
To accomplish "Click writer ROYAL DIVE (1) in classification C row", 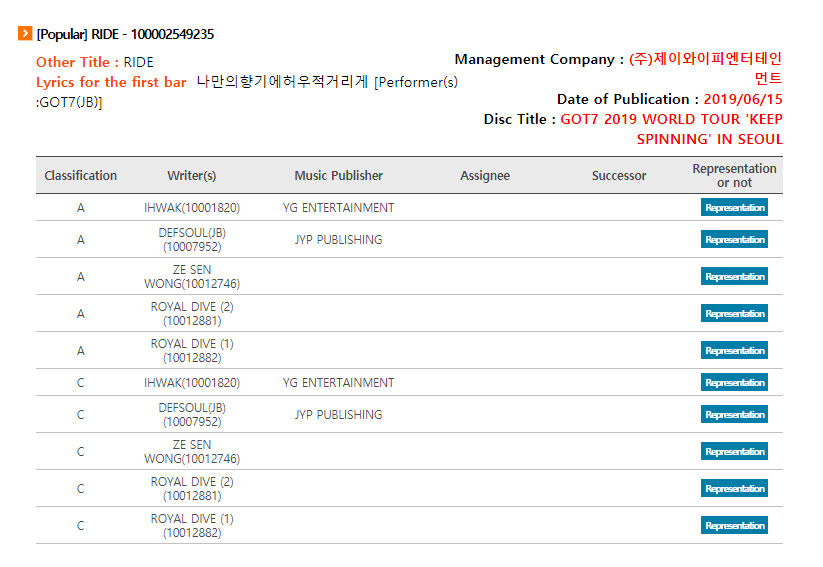I will click(192, 526).
